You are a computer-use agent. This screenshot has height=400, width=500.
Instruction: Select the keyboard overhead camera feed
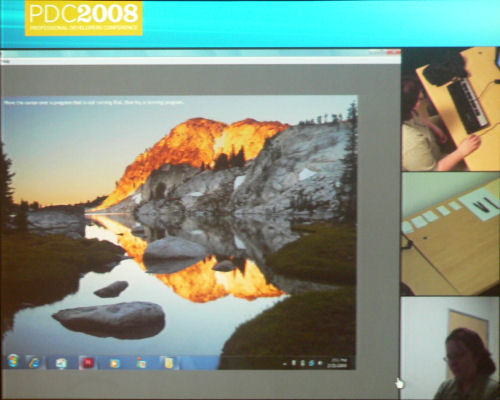click(x=451, y=109)
